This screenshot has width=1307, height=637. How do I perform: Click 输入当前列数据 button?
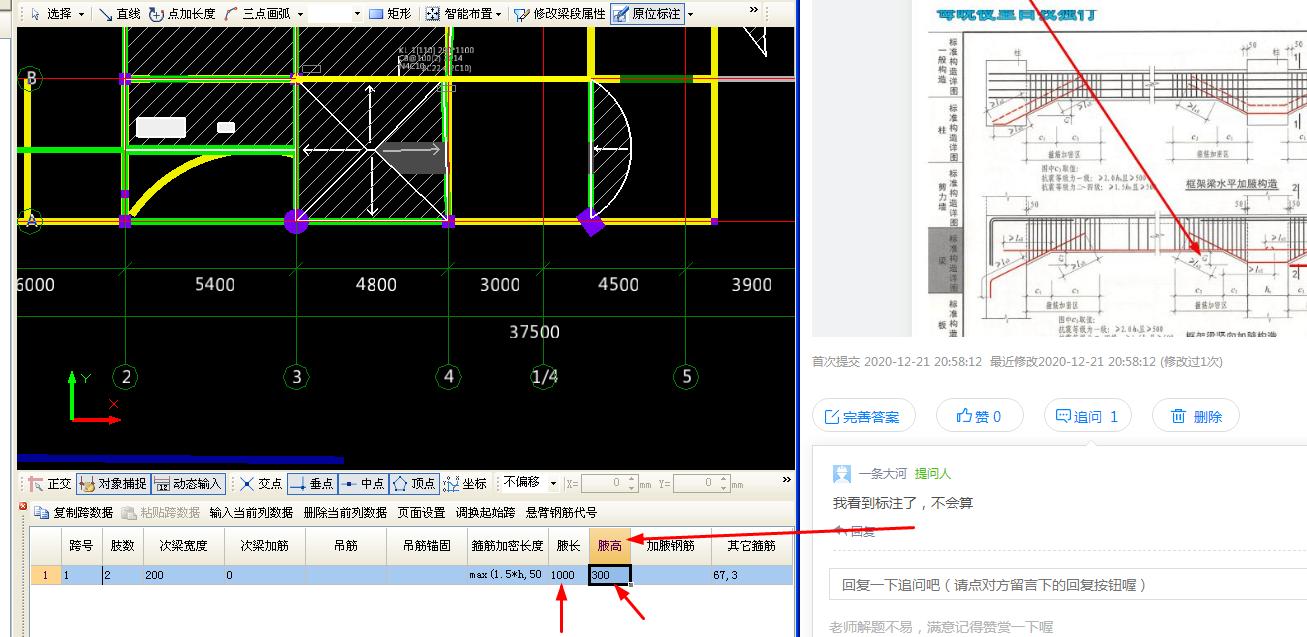click(251, 513)
